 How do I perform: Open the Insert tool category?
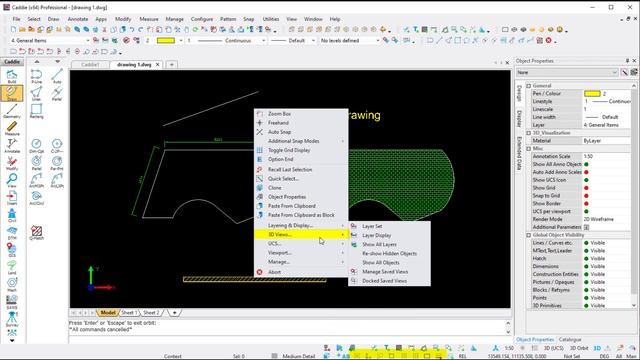click(x=12, y=198)
